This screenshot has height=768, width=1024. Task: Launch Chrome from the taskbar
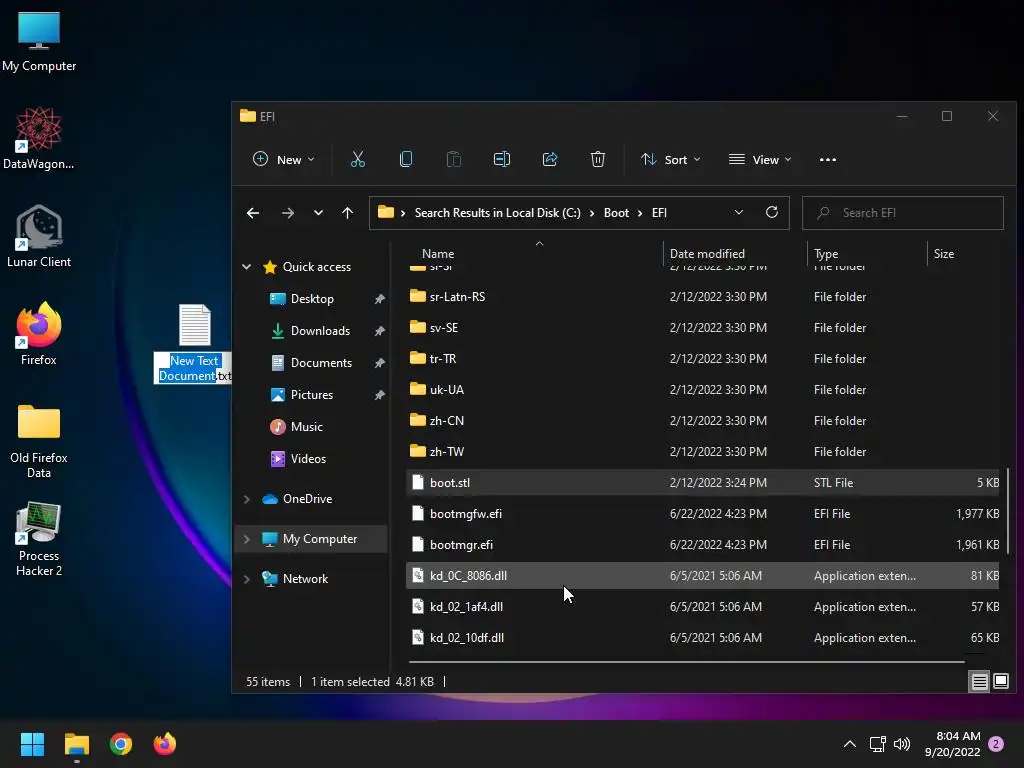tap(121, 744)
